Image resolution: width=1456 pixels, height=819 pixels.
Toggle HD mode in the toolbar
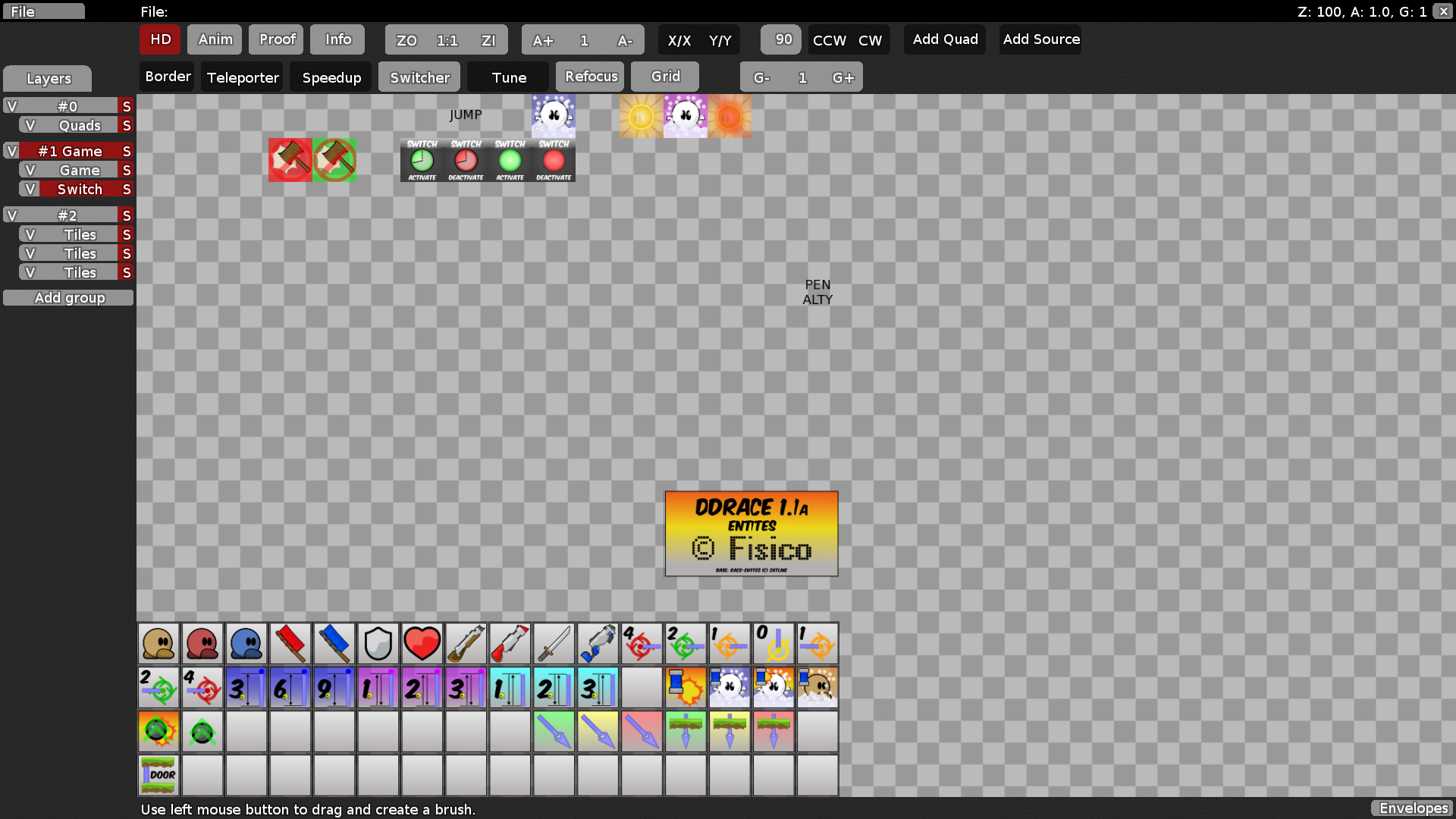point(159,39)
